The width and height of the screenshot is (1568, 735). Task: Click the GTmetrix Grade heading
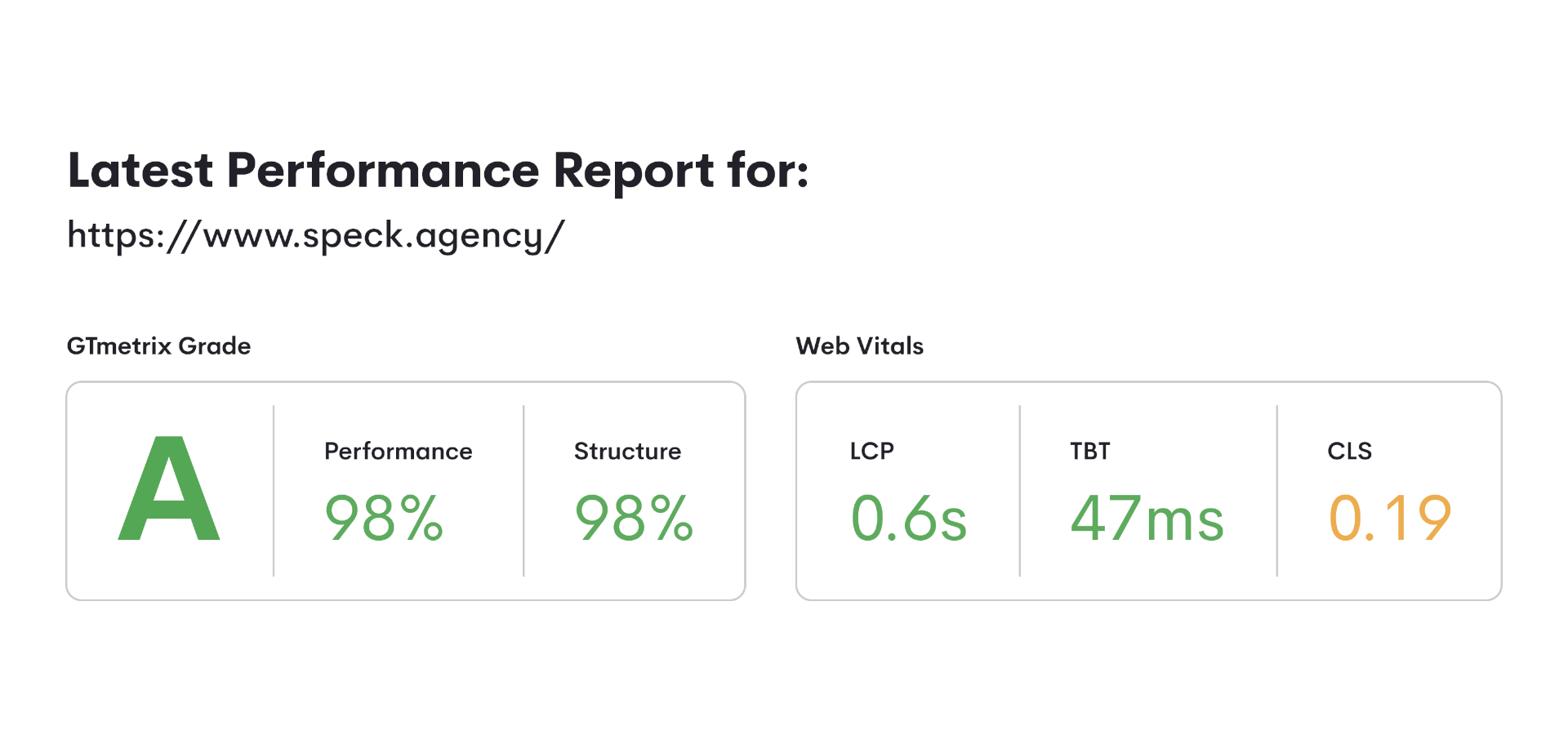tap(158, 346)
